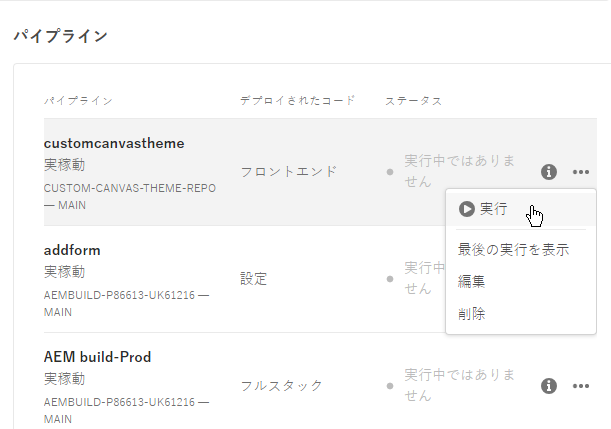Click the play icon beside 実行
Image resolution: width=611 pixels, height=429 pixels.
coord(466,209)
